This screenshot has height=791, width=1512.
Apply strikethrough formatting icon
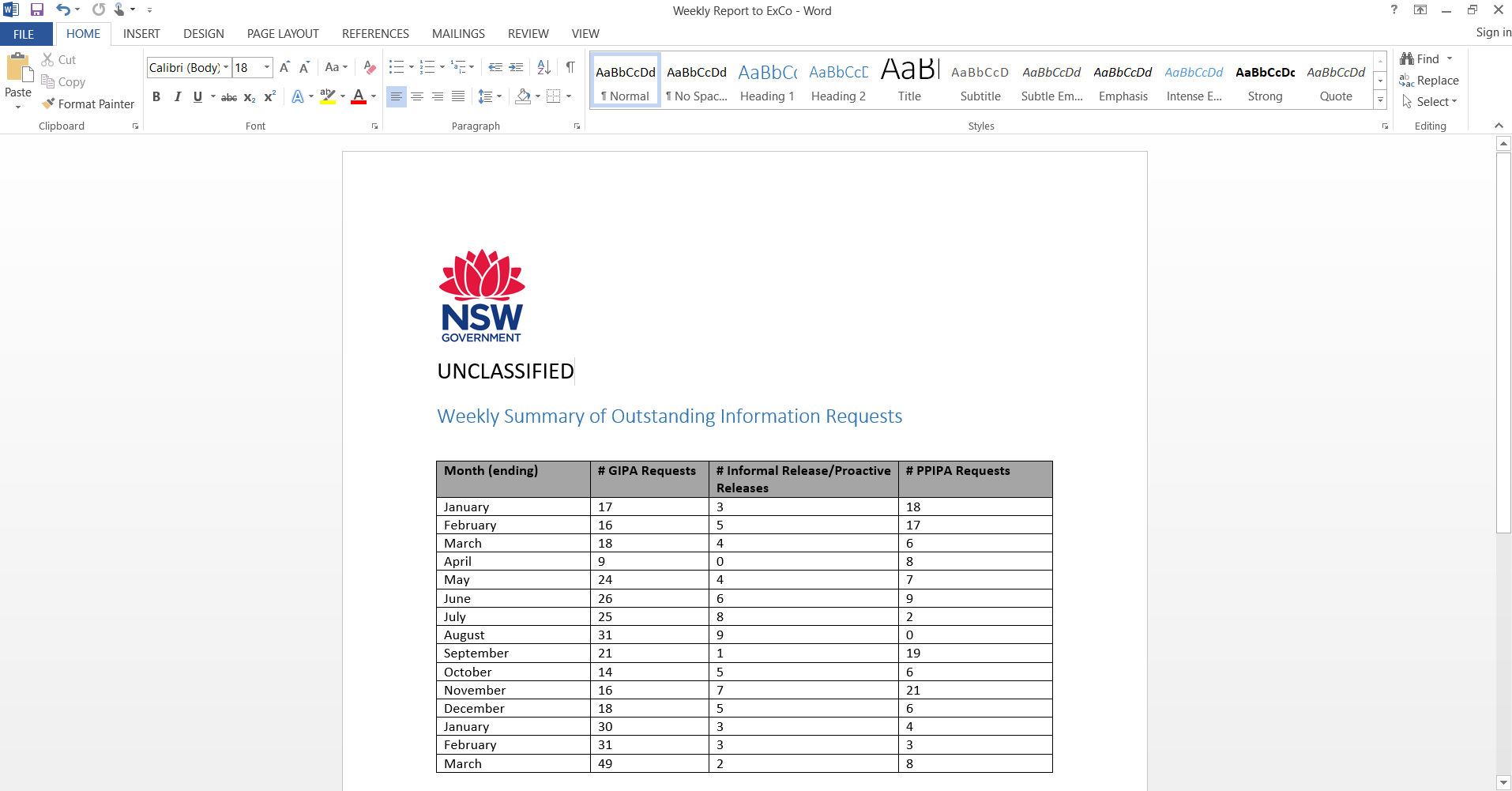[228, 97]
